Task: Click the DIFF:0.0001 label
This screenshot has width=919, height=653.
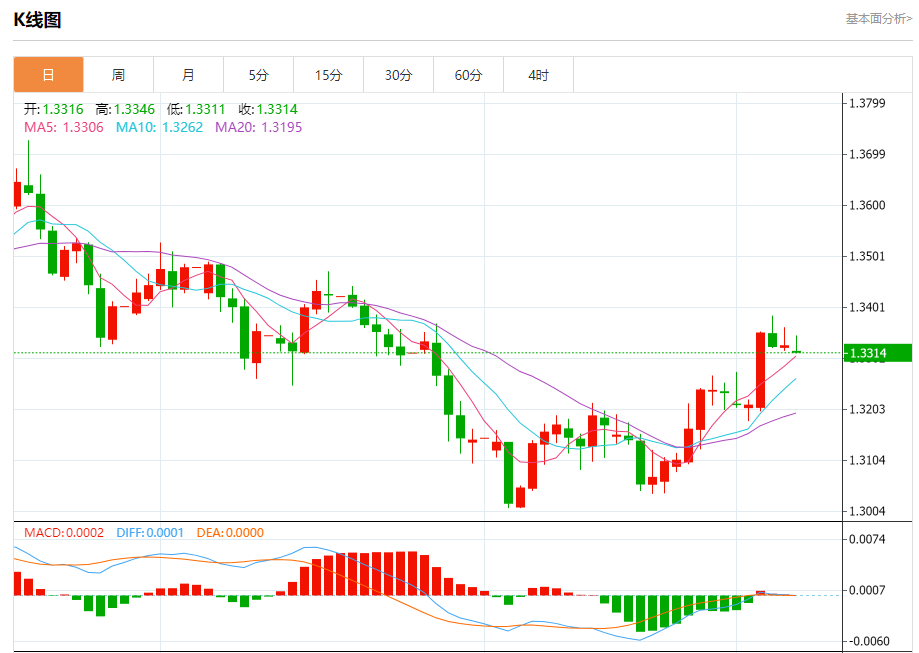Action: (150, 532)
